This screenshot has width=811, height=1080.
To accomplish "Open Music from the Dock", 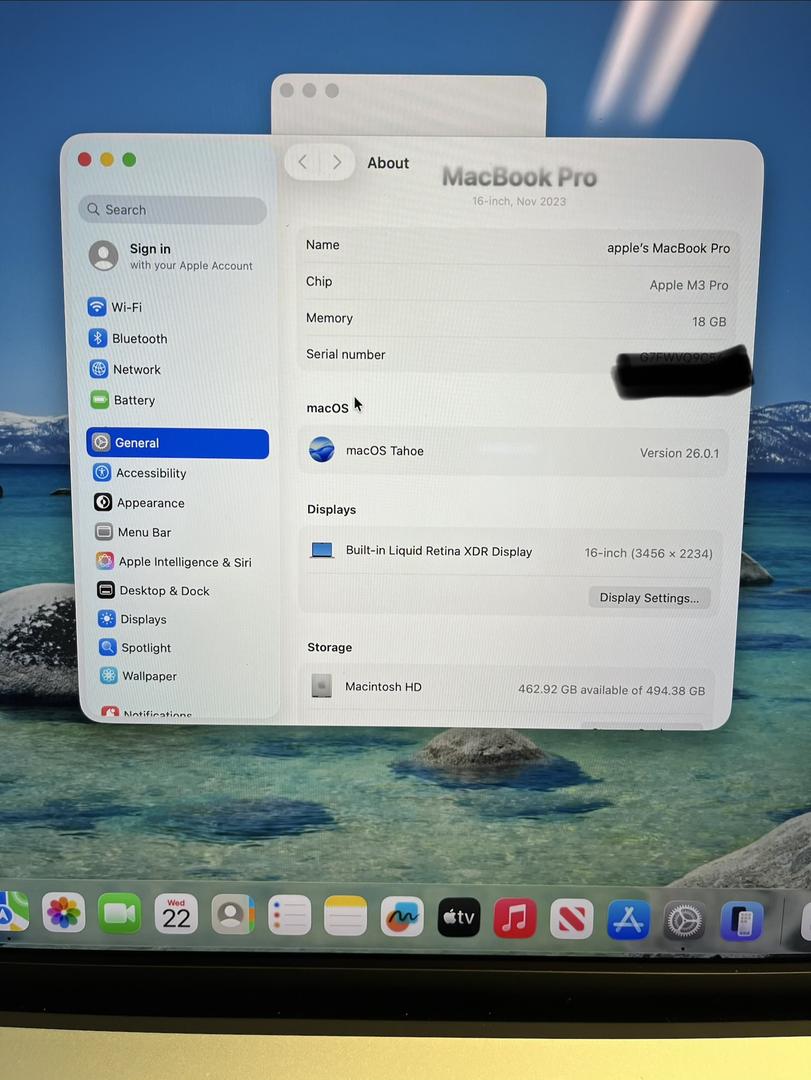I will click(515, 918).
